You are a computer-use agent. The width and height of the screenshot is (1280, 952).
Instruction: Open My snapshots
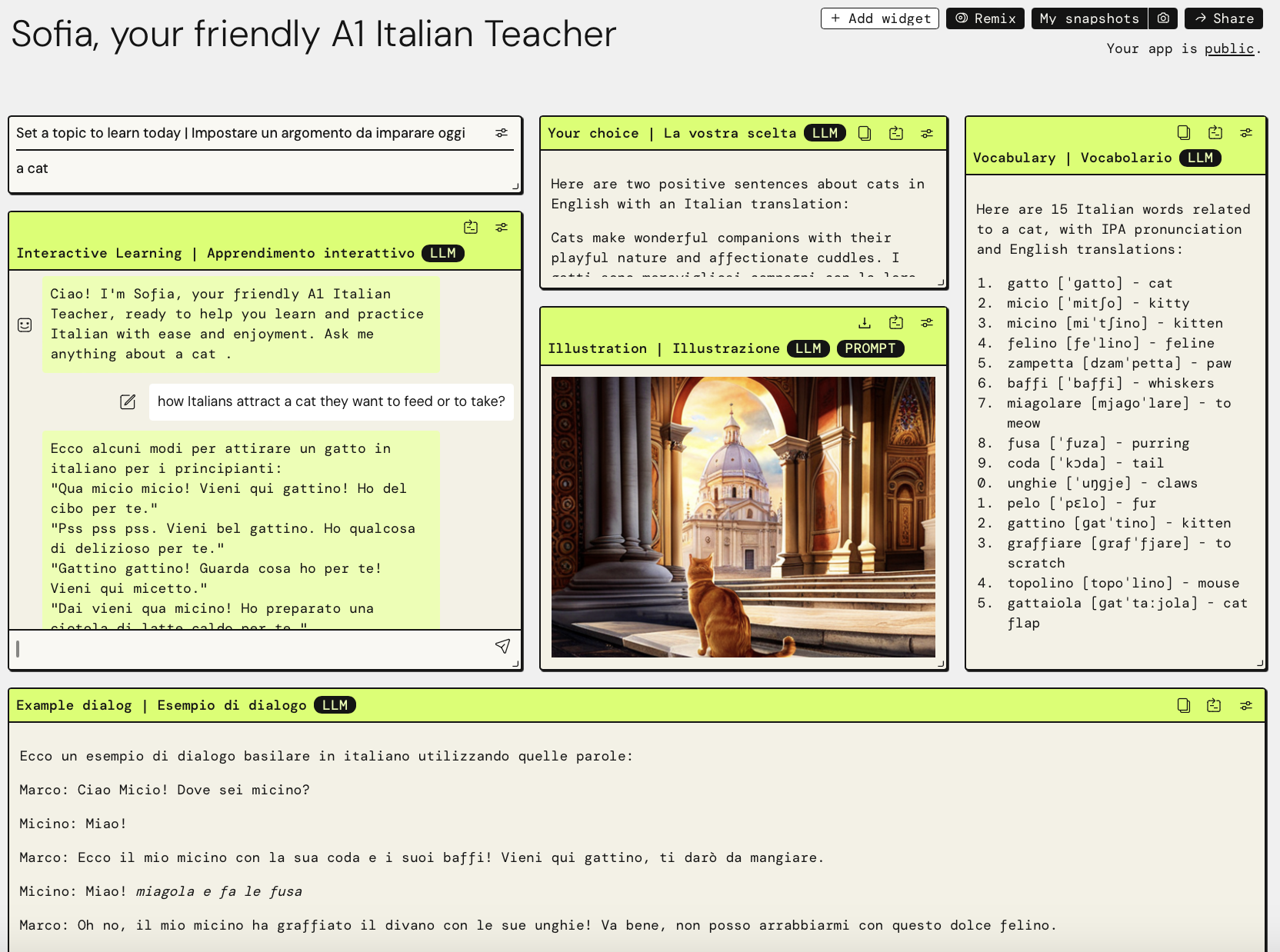(1088, 18)
